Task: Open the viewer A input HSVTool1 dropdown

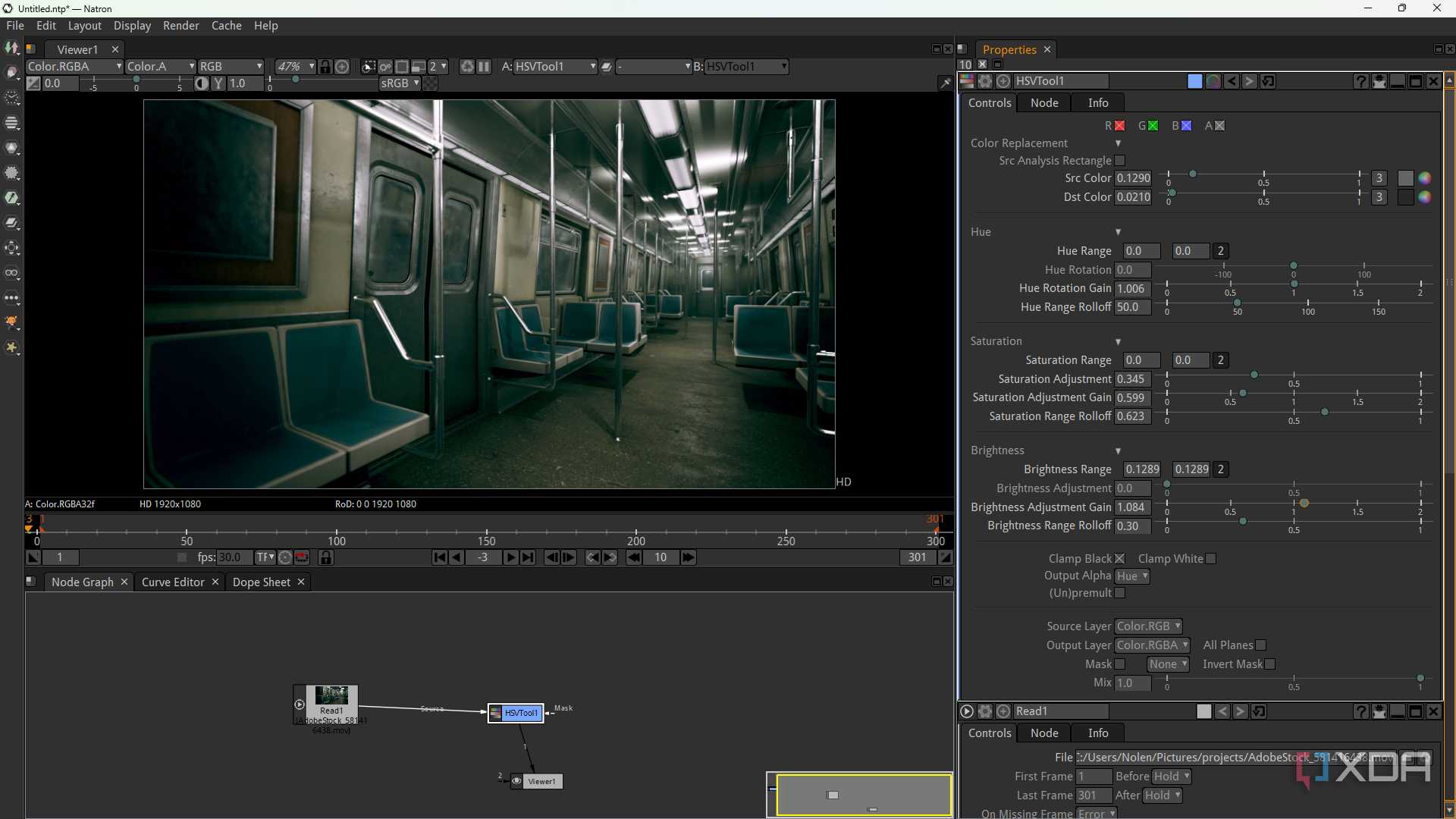Action: click(556, 67)
